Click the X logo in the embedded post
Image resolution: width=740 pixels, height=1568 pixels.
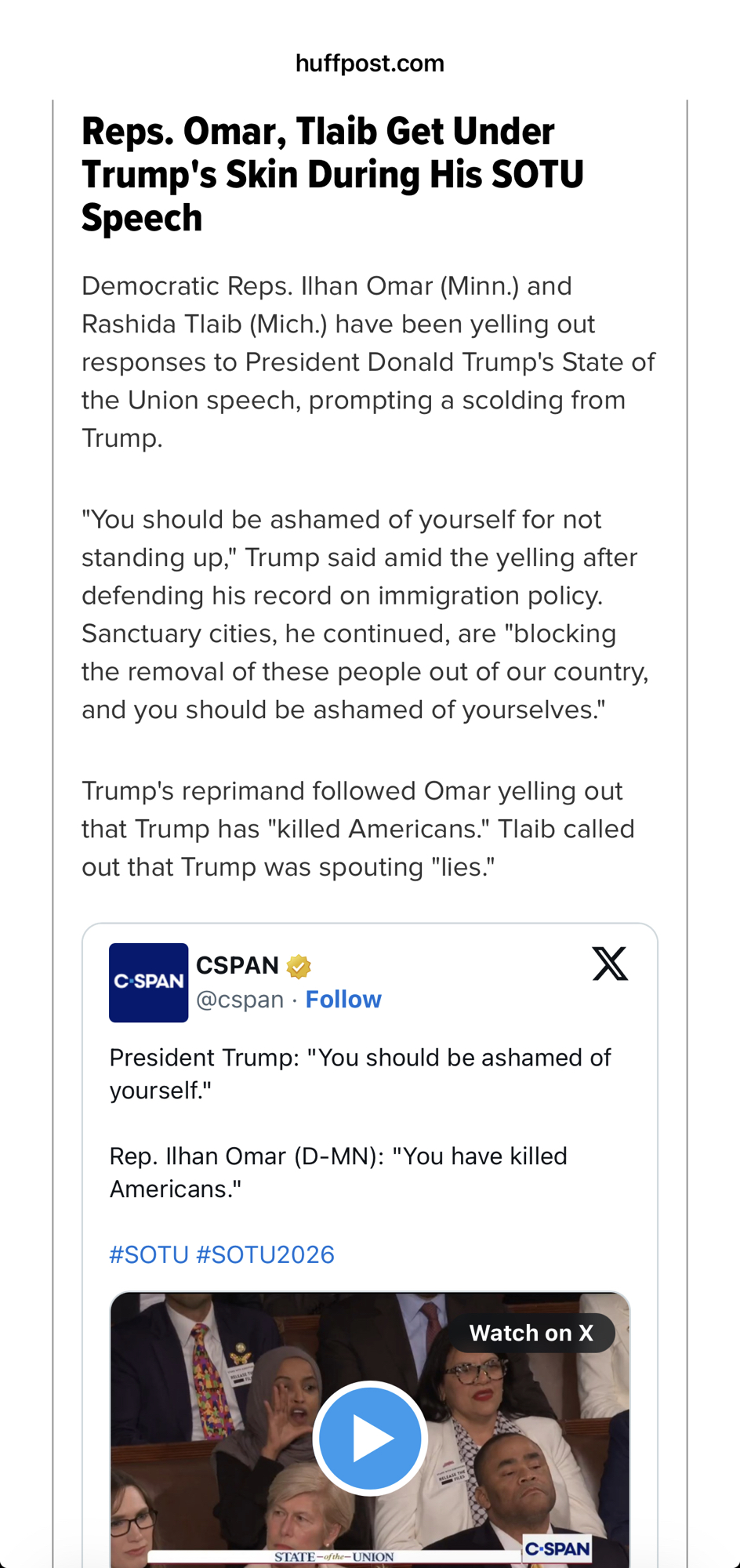pyautogui.click(x=610, y=964)
